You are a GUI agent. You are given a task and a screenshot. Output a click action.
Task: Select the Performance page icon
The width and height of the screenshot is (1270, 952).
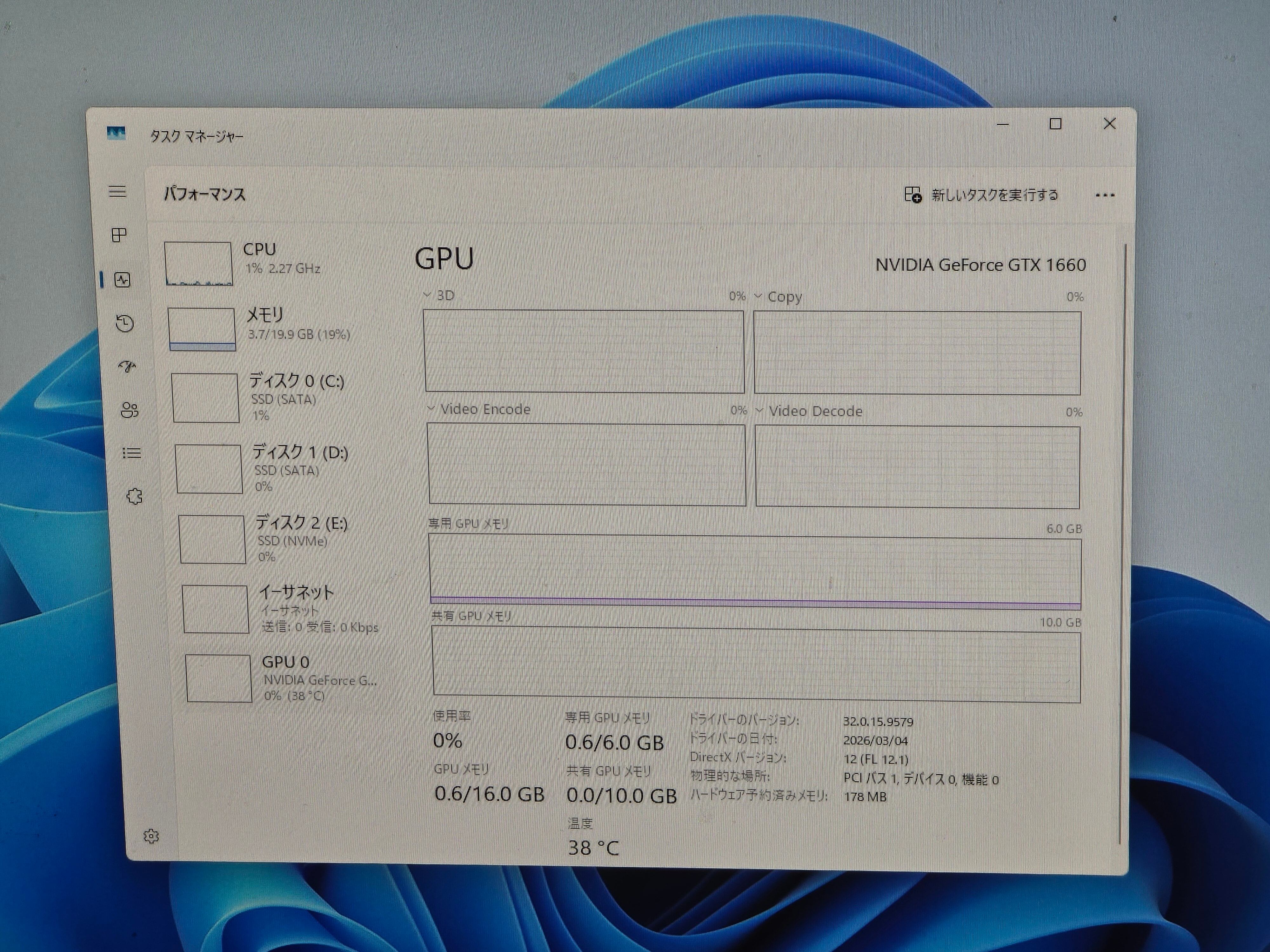(122, 280)
